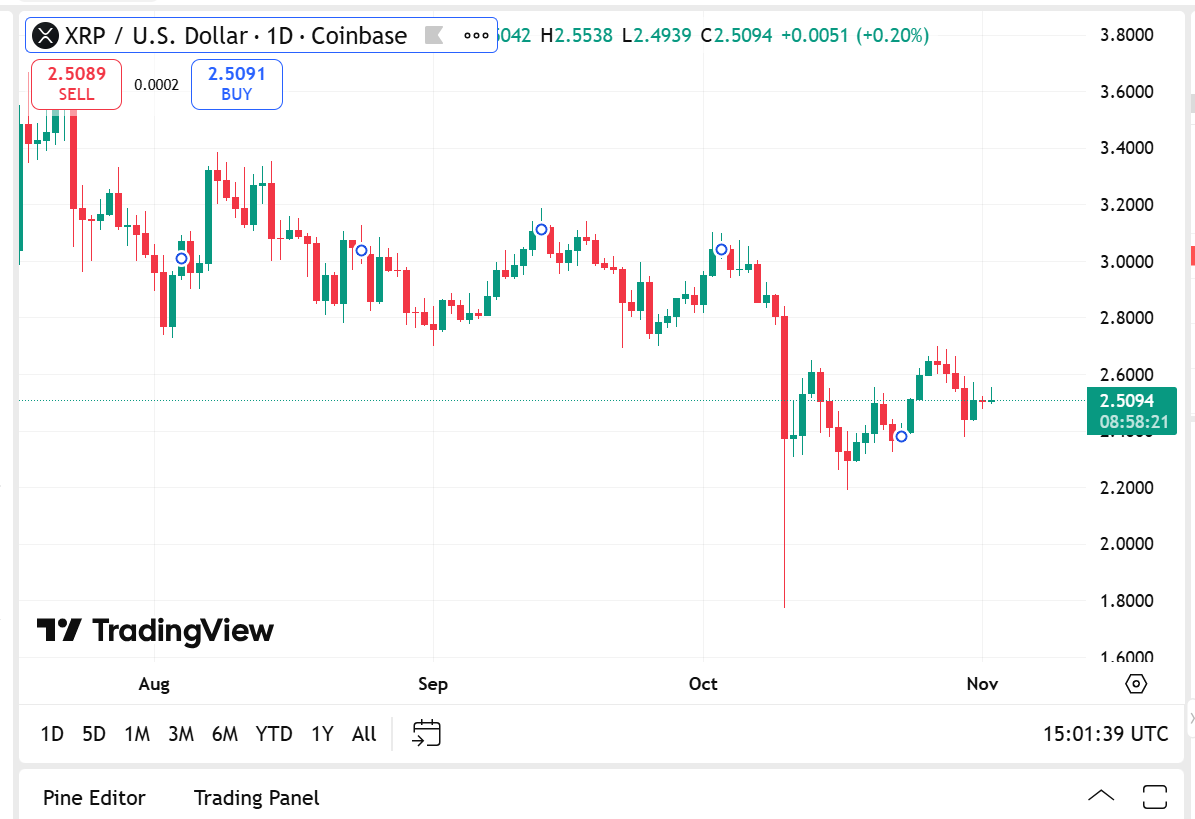Click the flag icon beside the symbol title

point(434,36)
